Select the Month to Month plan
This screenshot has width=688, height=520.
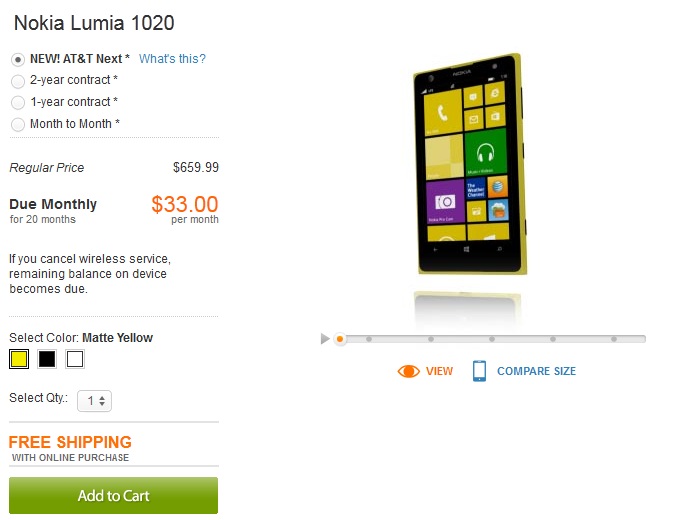[x=18, y=125]
